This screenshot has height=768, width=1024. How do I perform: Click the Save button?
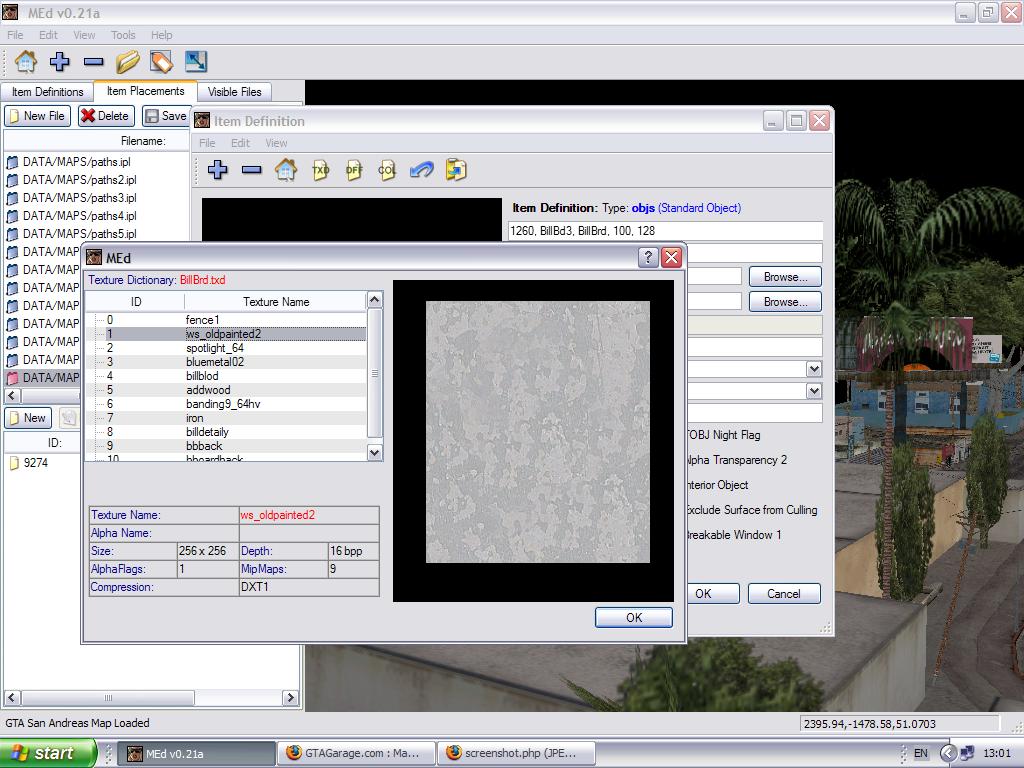pyautogui.click(x=167, y=116)
